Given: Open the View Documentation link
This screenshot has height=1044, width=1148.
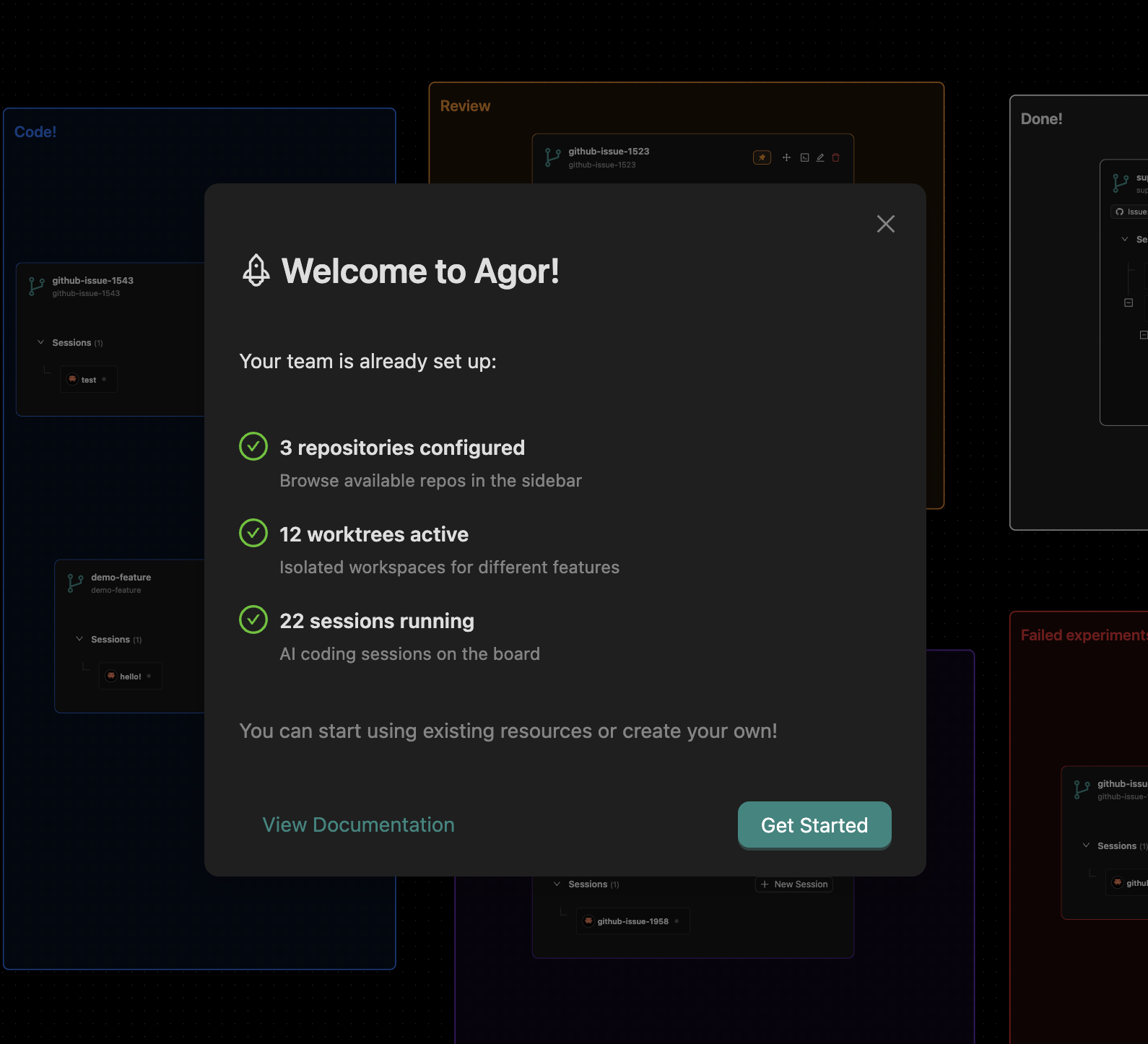Looking at the screenshot, I should point(358,825).
